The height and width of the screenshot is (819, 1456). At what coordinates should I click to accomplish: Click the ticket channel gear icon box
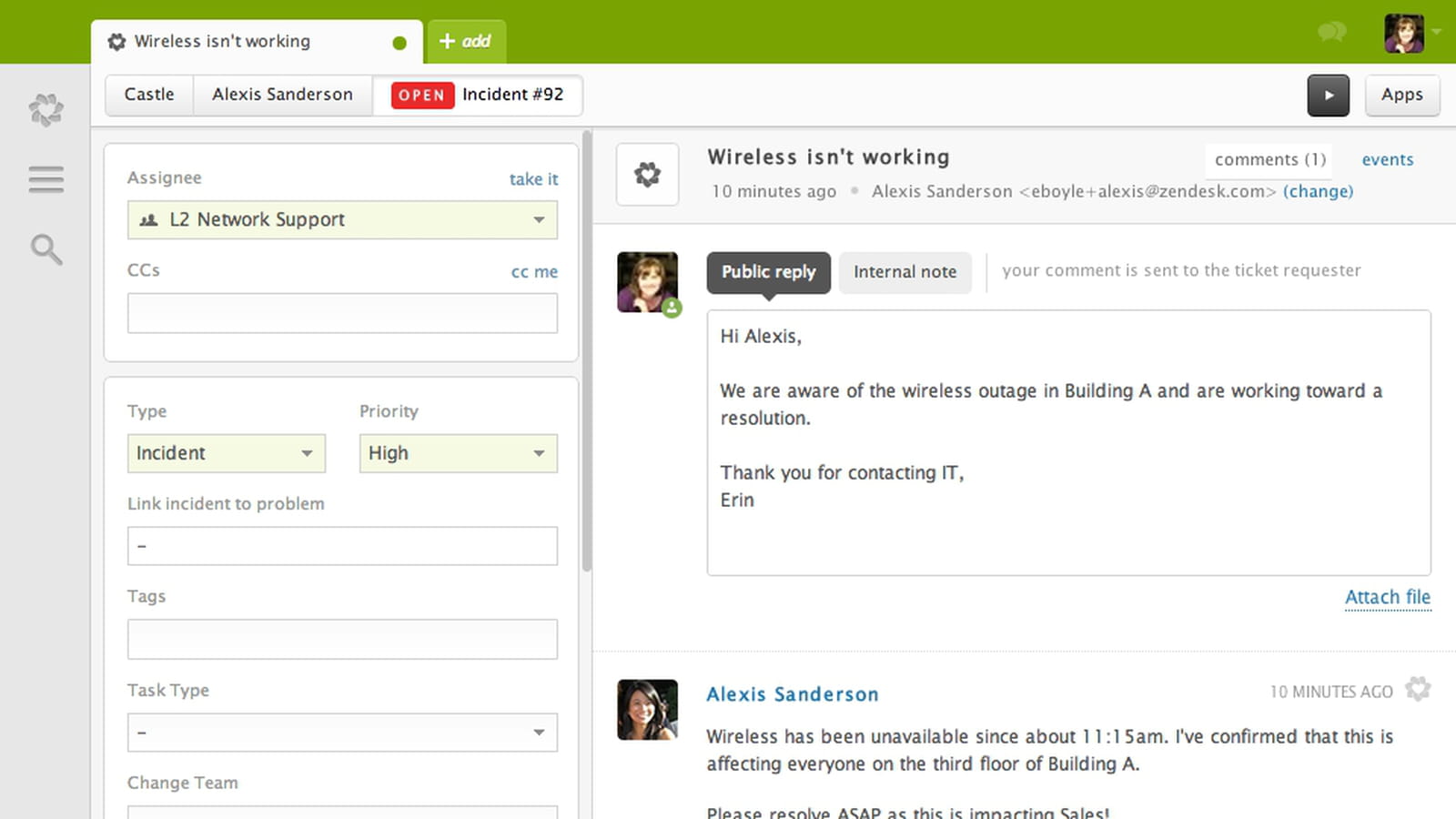click(x=648, y=174)
